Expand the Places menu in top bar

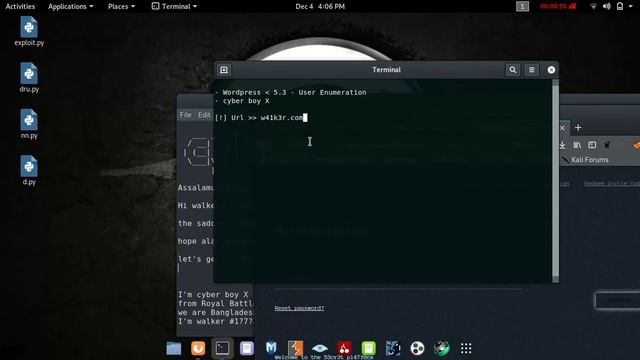[x=121, y=6]
